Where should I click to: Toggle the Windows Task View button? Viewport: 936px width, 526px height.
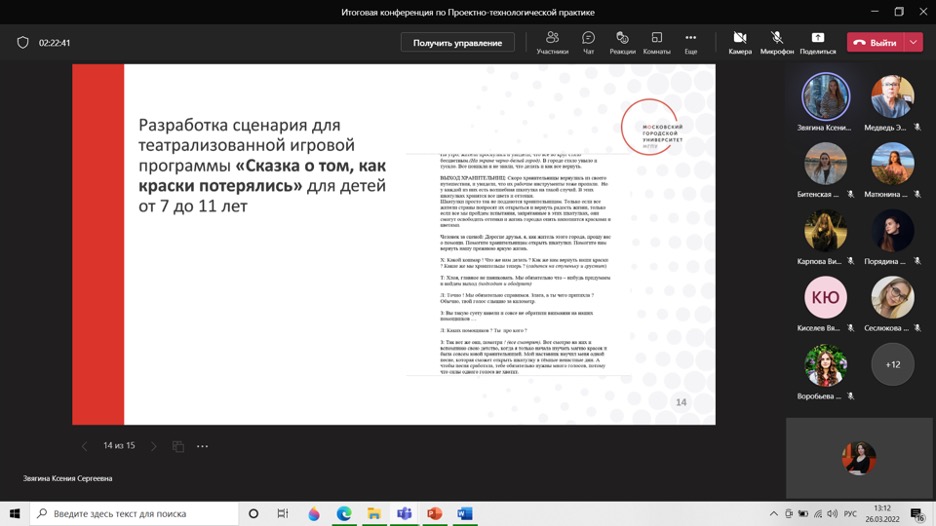(x=283, y=513)
